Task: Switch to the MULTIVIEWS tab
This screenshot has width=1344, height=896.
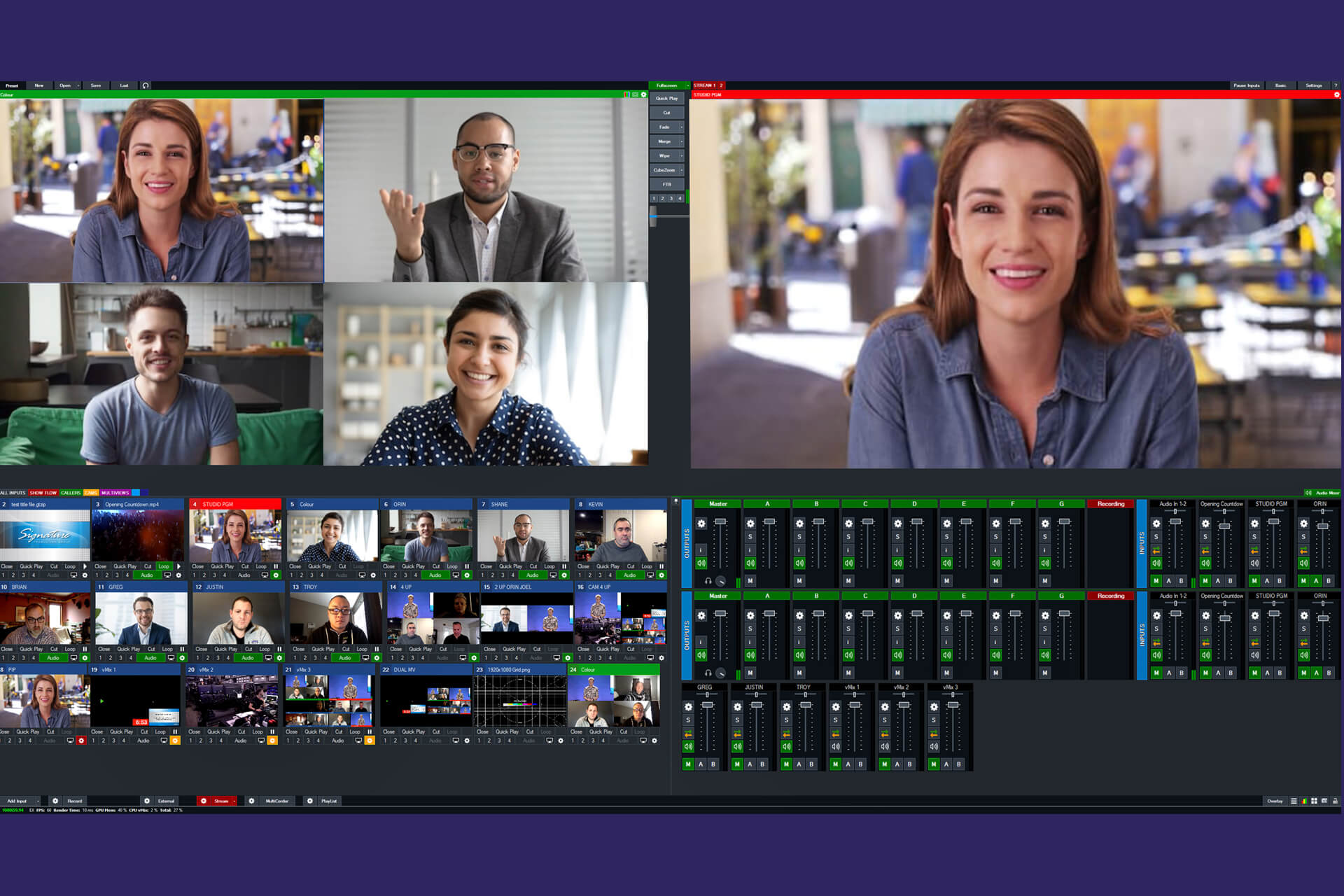Action: 115,493
